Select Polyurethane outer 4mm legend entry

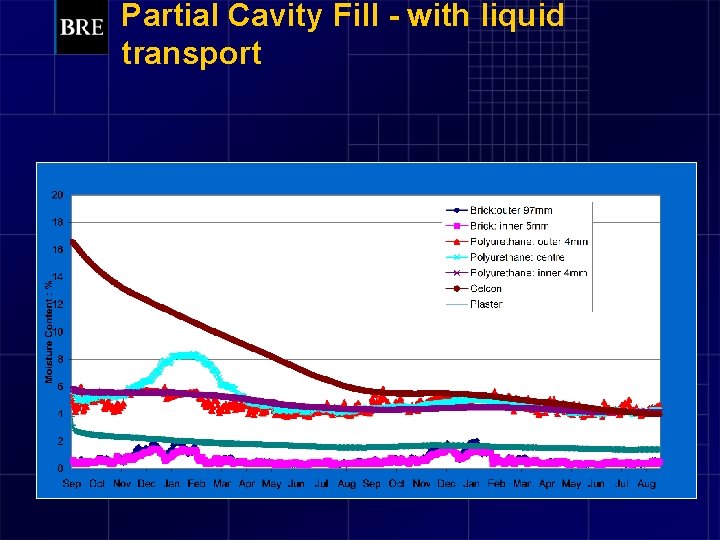[517, 242]
